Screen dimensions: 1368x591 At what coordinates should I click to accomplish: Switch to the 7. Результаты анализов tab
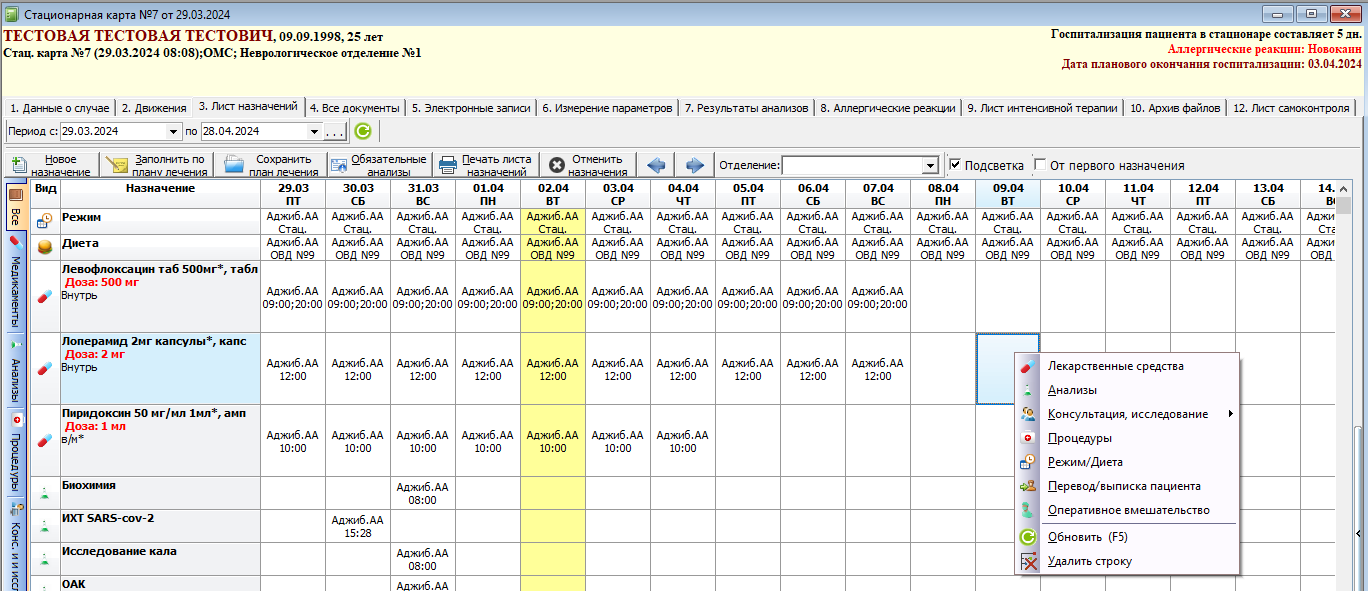point(746,108)
